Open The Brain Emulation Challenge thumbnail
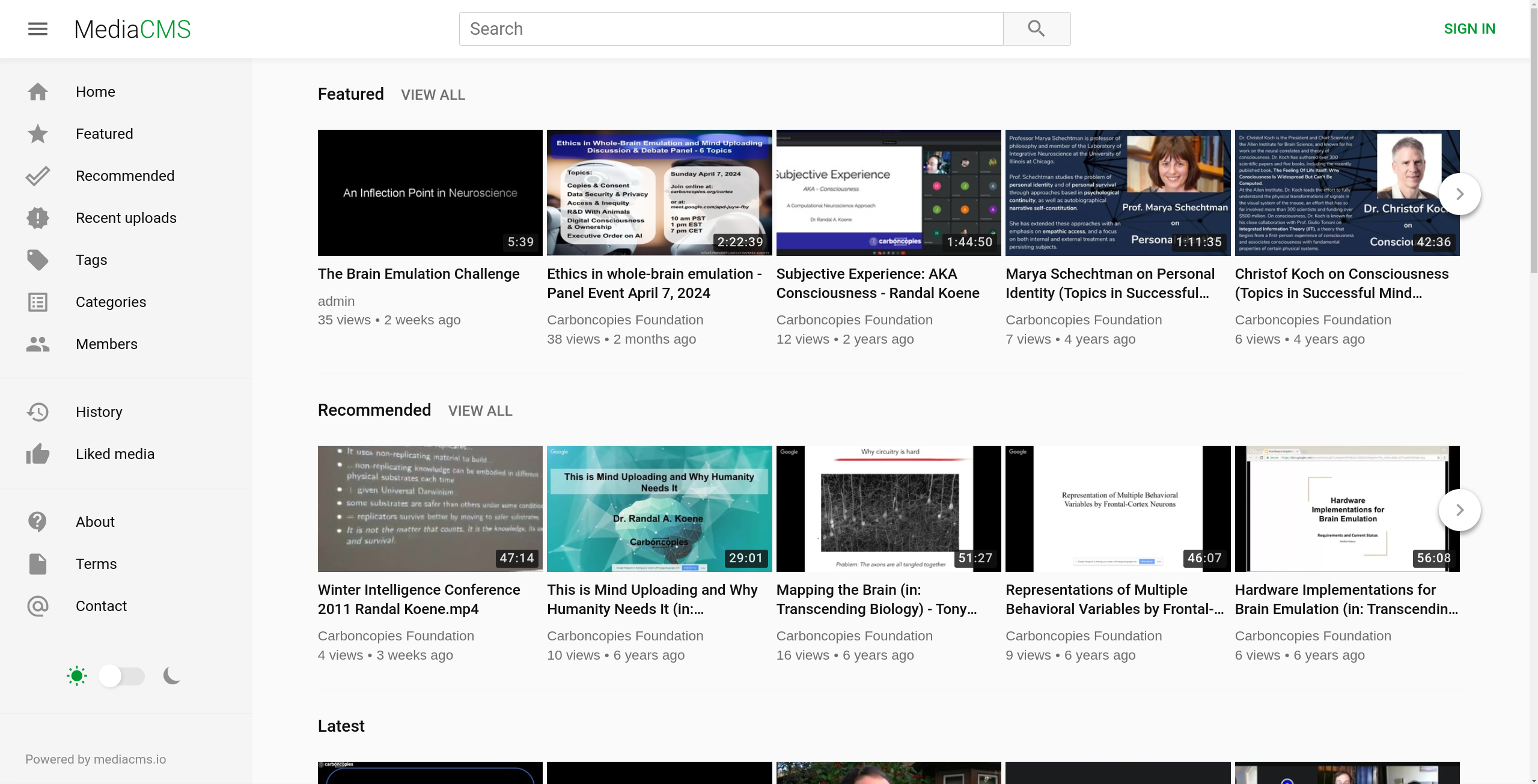This screenshot has height=784, width=1538. 430,193
